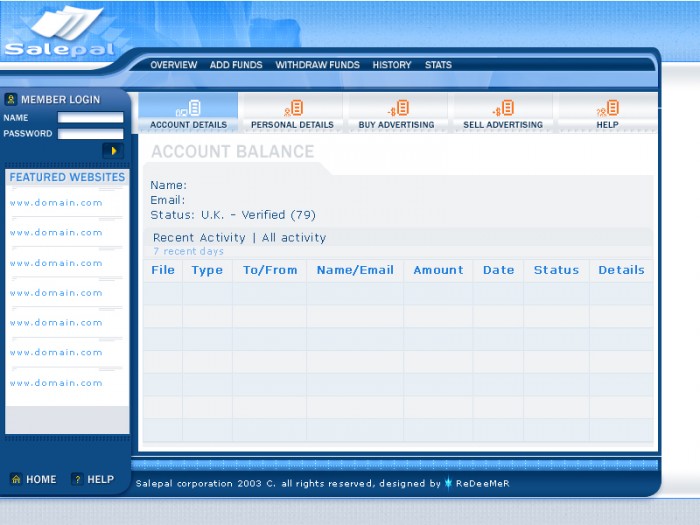Open the first www.domain.com featured link
Image resolution: width=700 pixels, height=525 pixels.
56,203
